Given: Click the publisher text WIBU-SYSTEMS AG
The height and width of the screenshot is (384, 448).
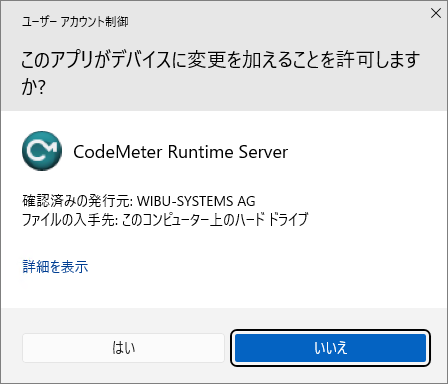Looking at the screenshot, I should click(x=196, y=201).
